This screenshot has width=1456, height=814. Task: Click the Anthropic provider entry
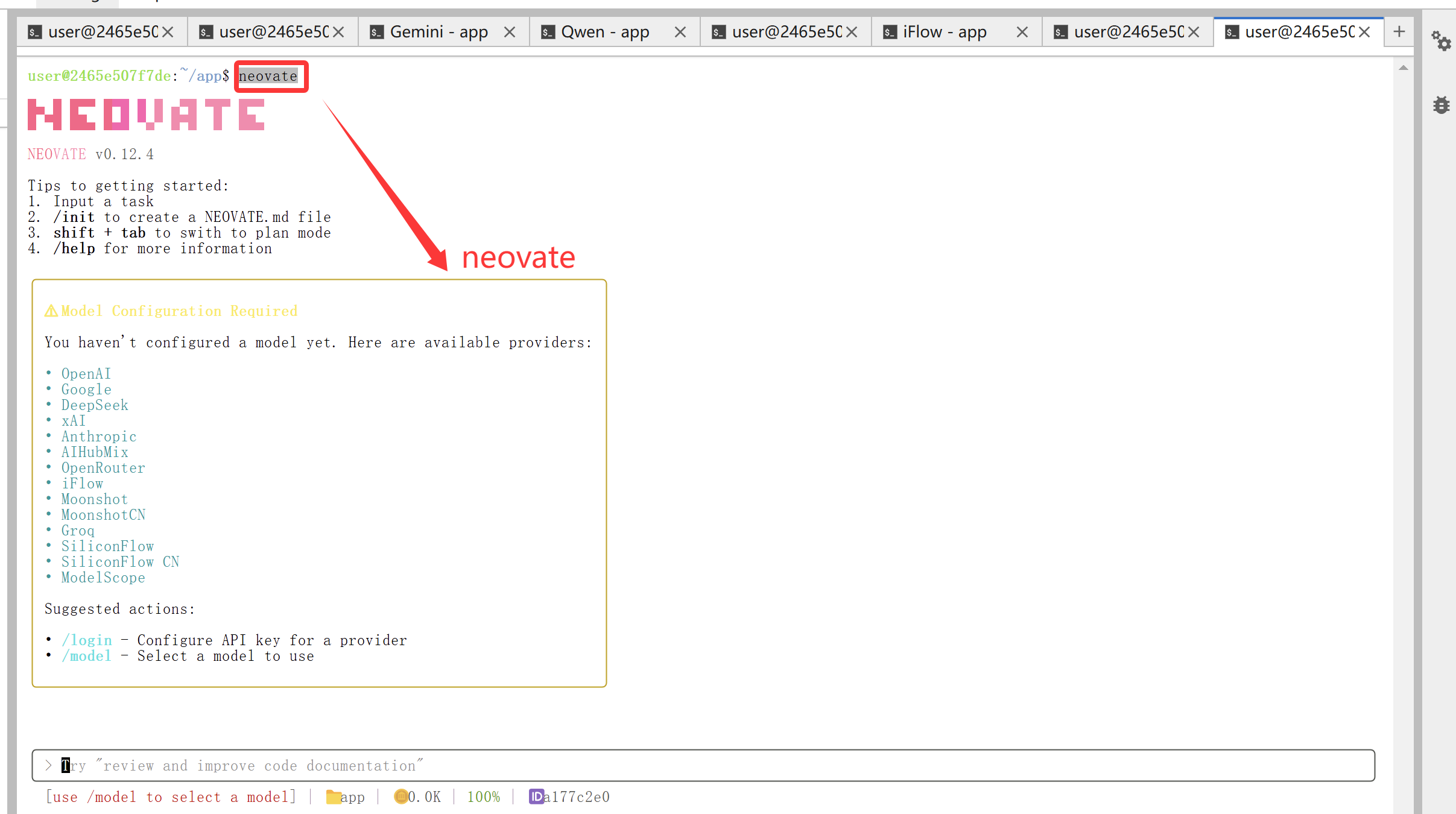coord(99,437)
